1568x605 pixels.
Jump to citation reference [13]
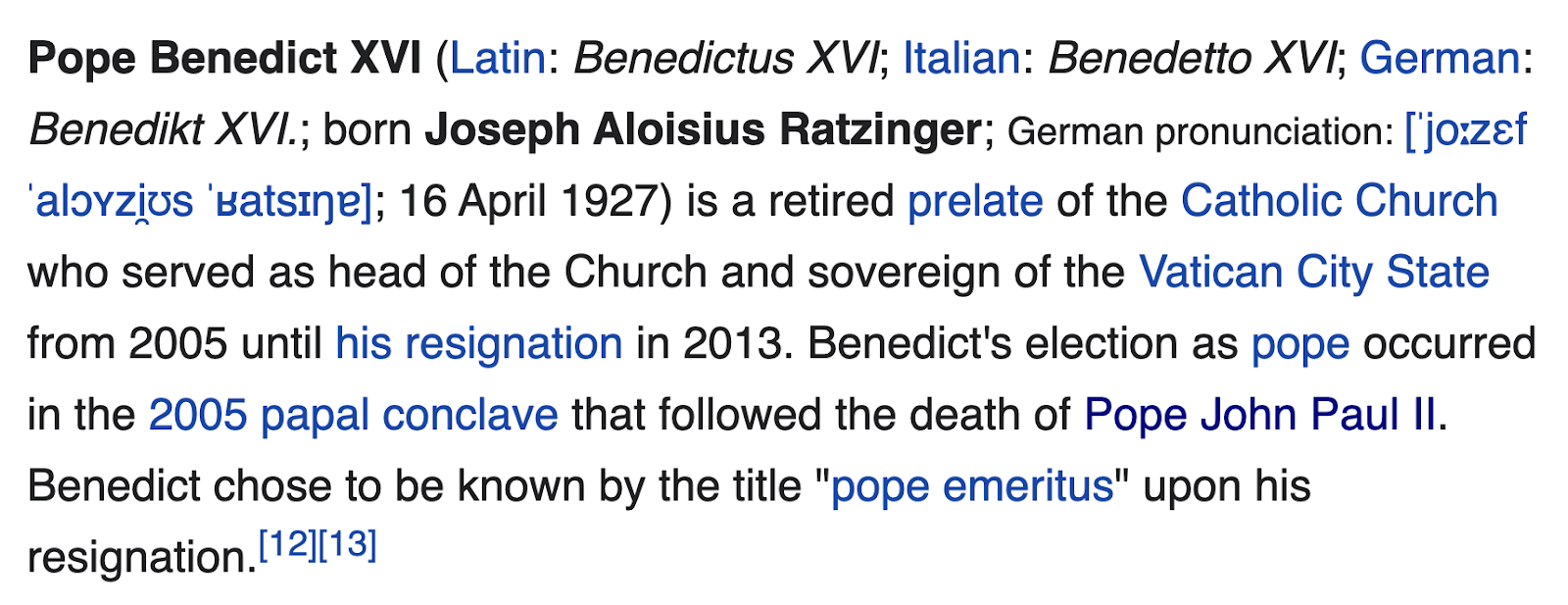348,544
